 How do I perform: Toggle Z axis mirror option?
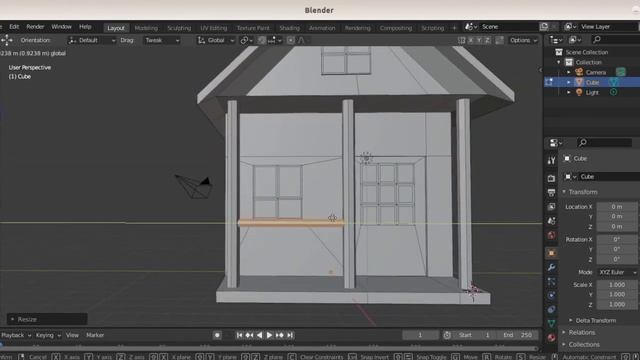click(487, 40)
